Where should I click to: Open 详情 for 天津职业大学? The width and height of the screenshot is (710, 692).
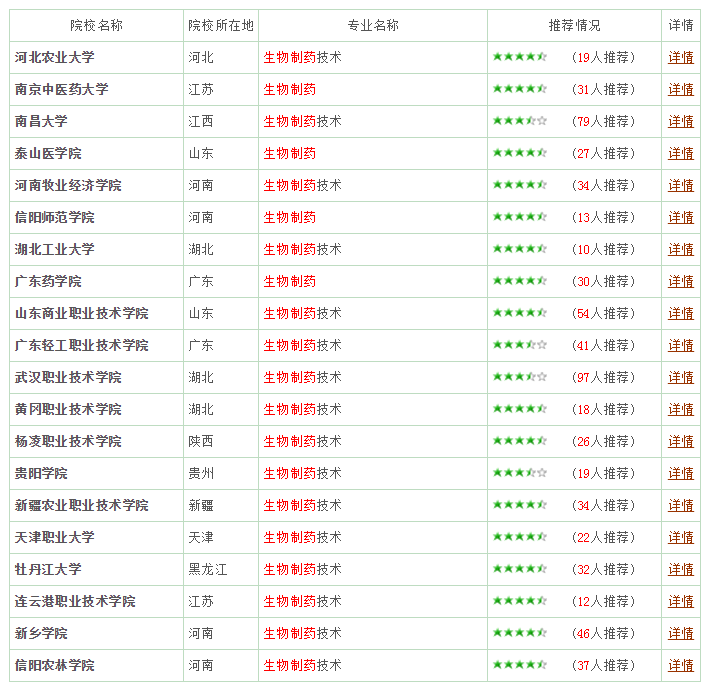coord(681,538)
